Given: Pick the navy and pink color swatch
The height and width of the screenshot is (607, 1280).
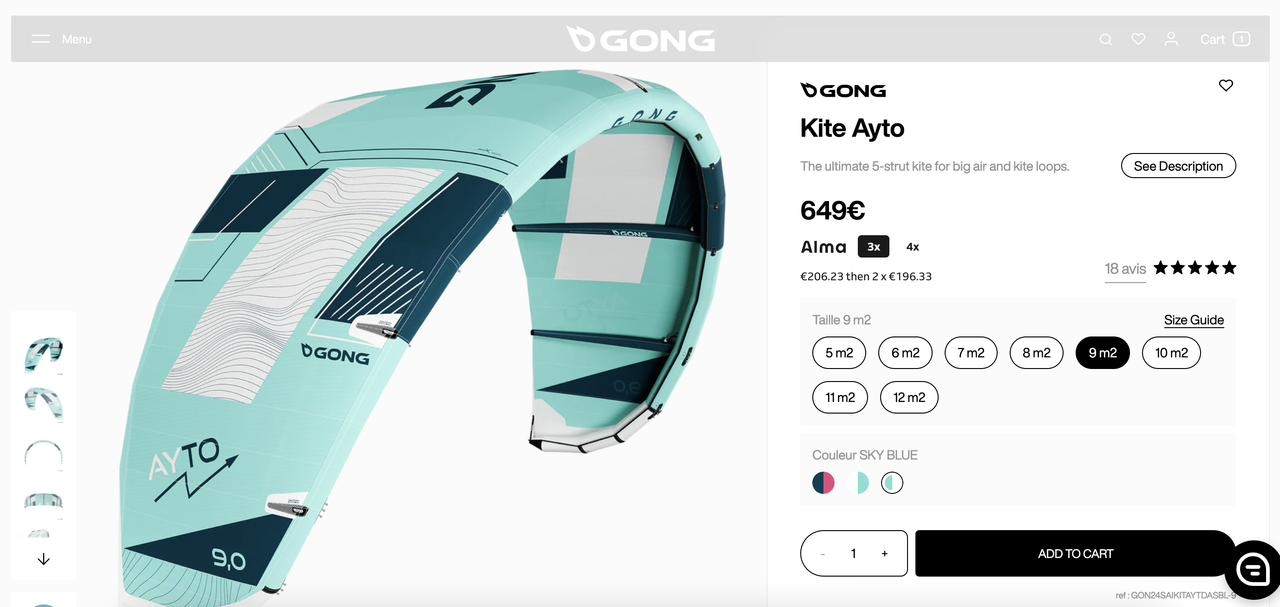Looking at the screenshot, I should (x=824, y=483).
